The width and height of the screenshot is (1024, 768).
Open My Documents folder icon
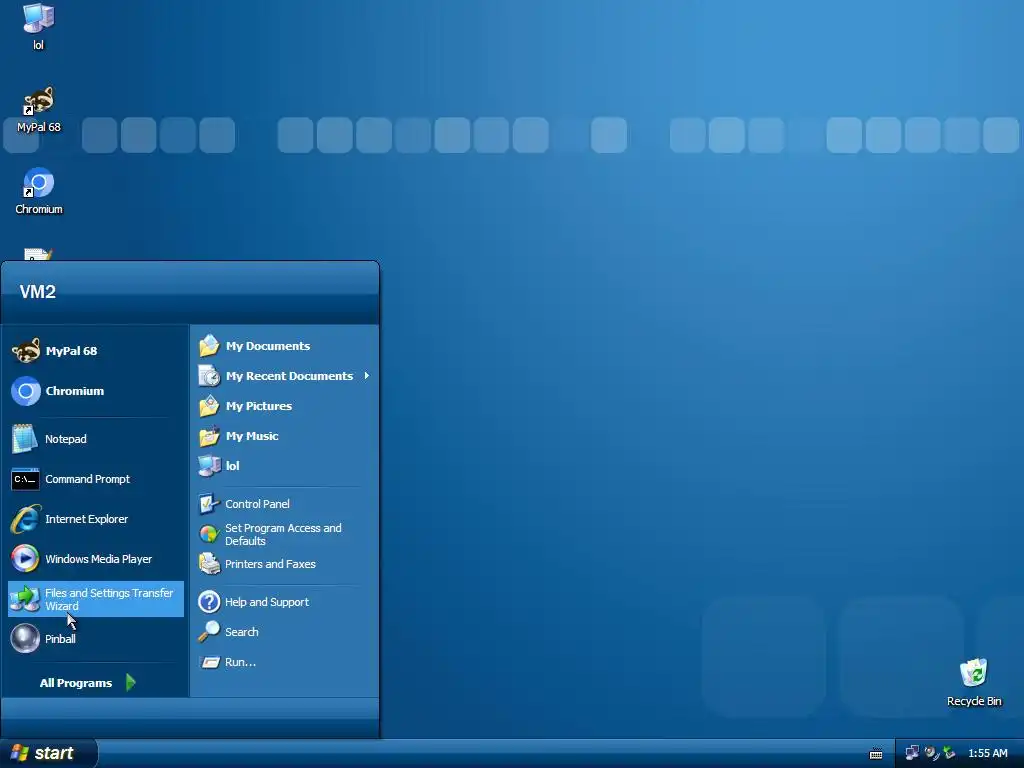coord(209,345)
